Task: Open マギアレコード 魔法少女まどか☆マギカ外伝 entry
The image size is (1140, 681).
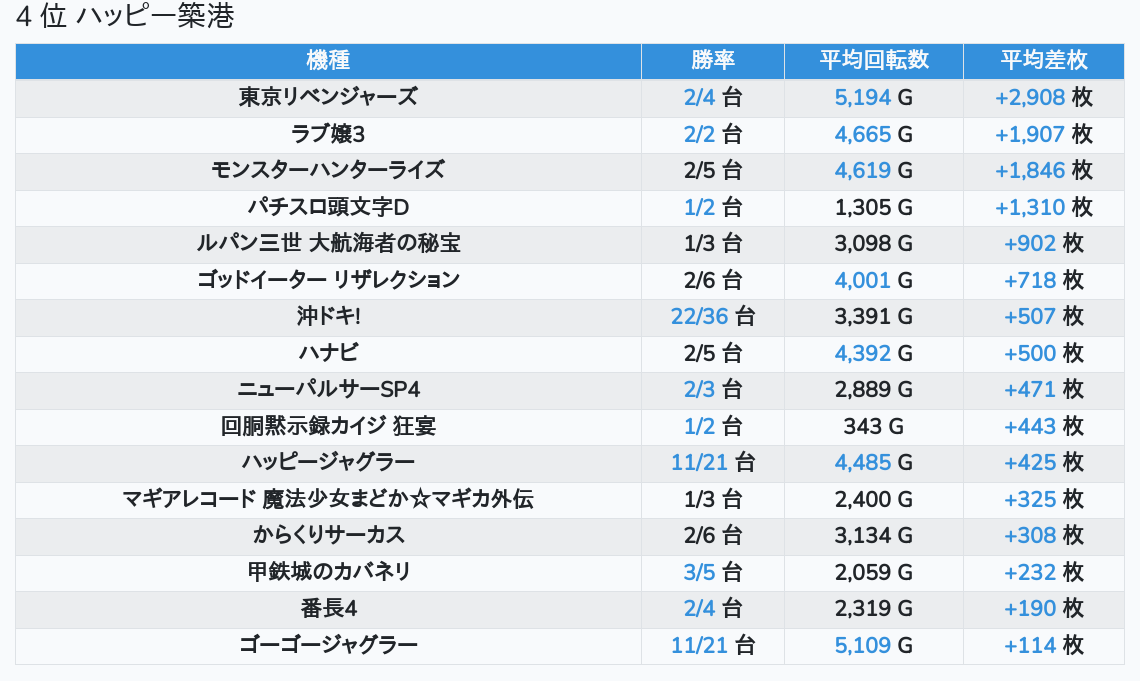Action: pos(328,499)
